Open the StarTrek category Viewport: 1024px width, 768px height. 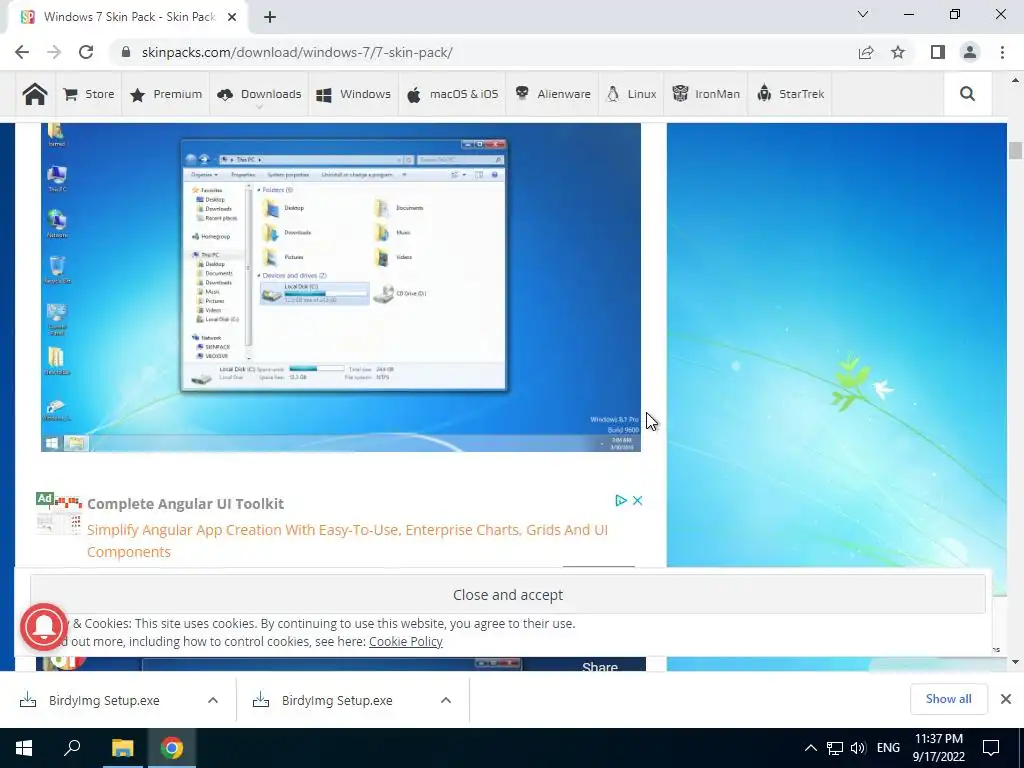790,94
